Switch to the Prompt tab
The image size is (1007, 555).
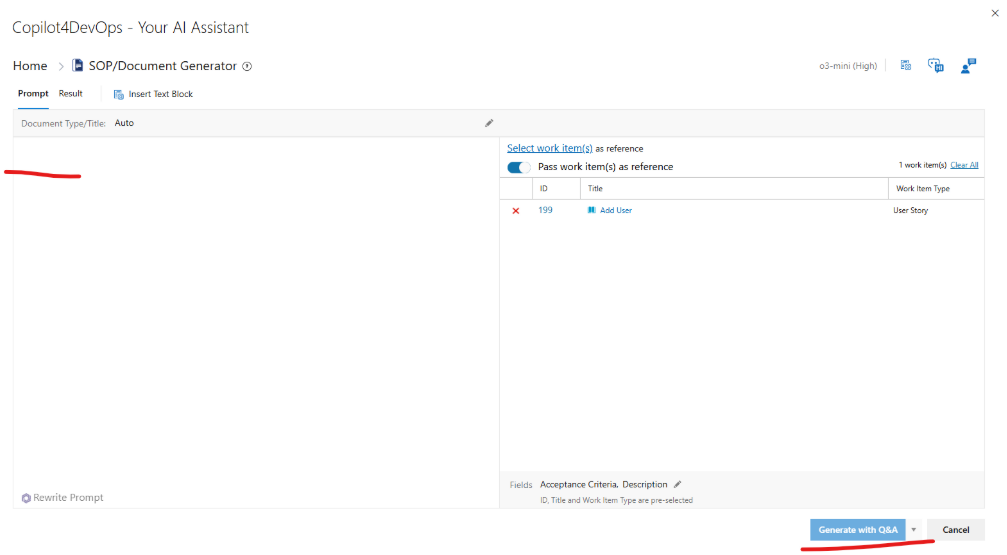pyautogui.click(x=33, y=94)
